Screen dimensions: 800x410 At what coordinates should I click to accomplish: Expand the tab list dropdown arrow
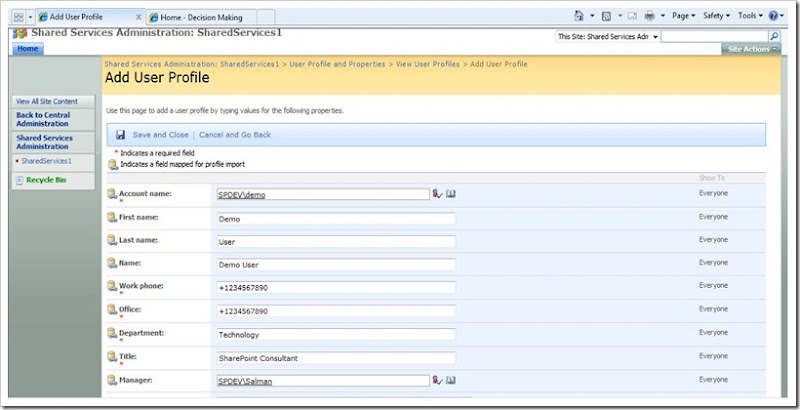click(x=30, y=17)
